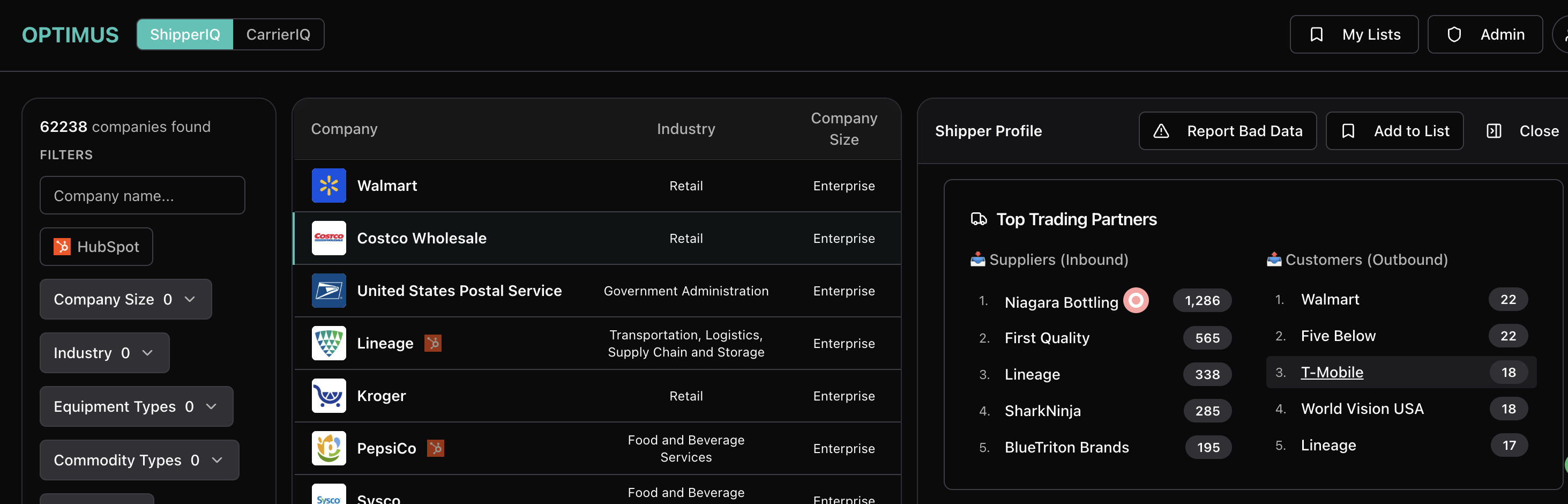Click the inbox icon next to Suppliers (Inbound)
The width and height of the screenshot is (1568, 504).
977,260
